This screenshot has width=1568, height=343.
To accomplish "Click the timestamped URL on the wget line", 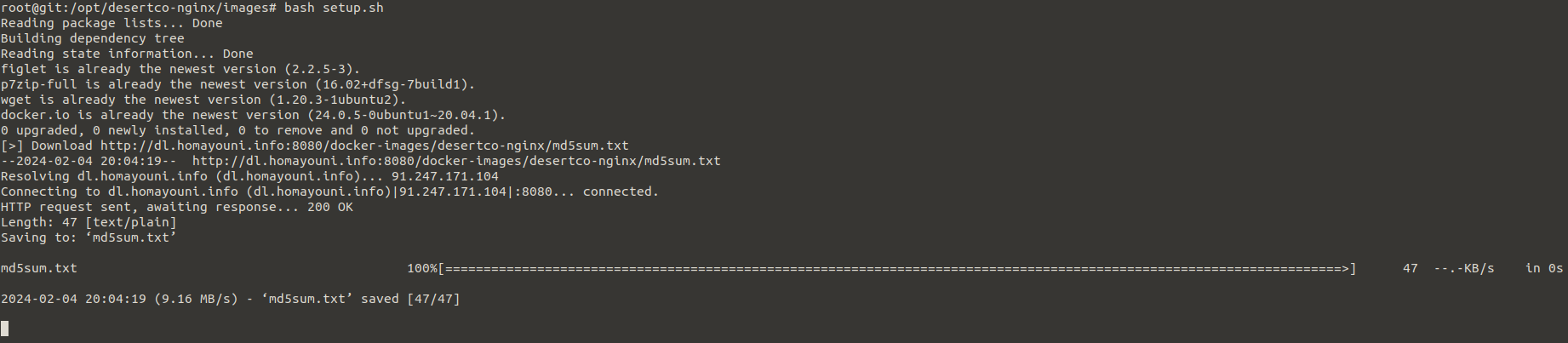I will click(x=456, y=161).
